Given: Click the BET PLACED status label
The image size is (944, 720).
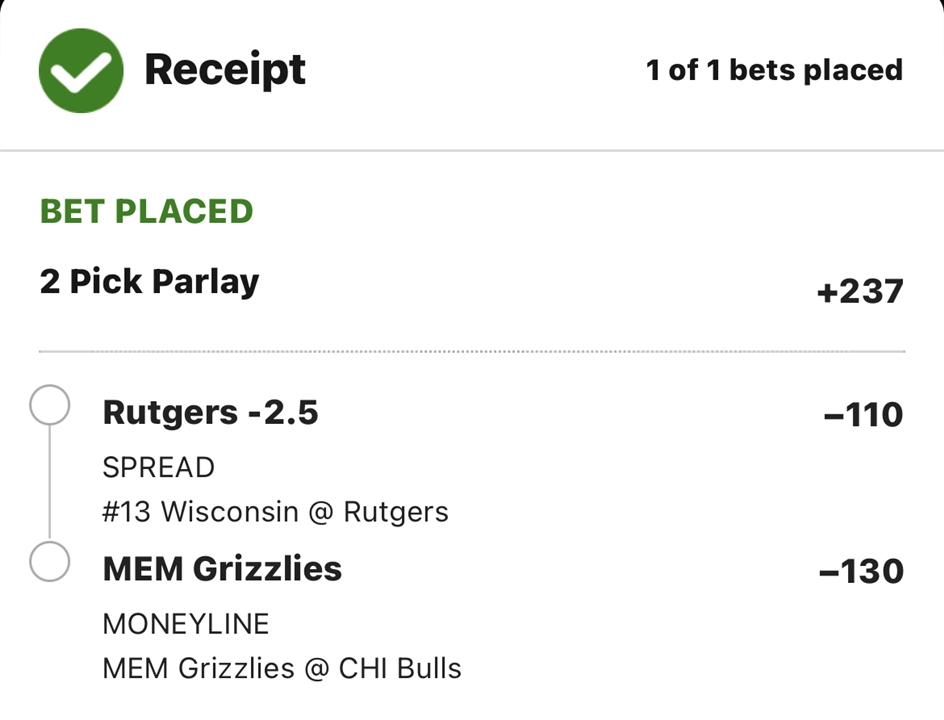Looking at the screenshot, I should (x=146, y=211).
